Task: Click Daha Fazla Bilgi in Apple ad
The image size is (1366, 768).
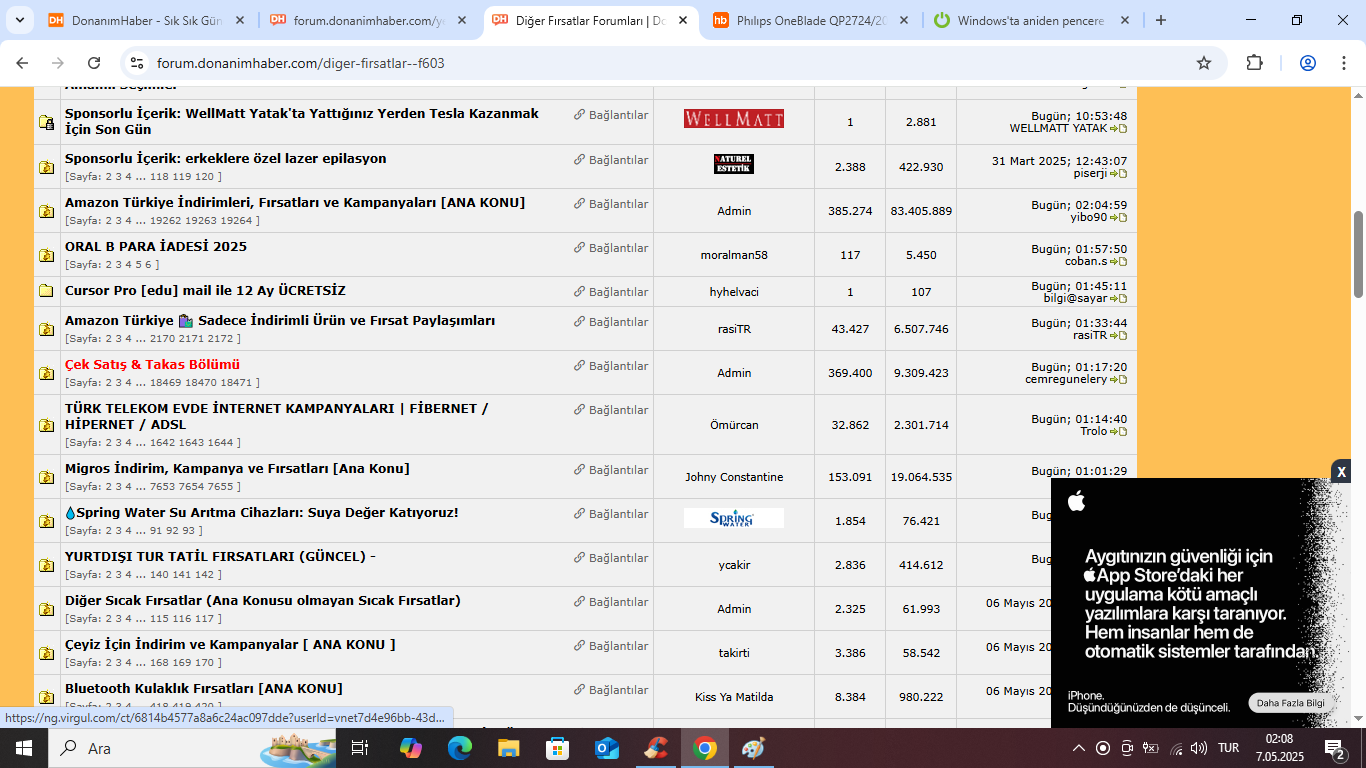Action: coord(1290,703)
